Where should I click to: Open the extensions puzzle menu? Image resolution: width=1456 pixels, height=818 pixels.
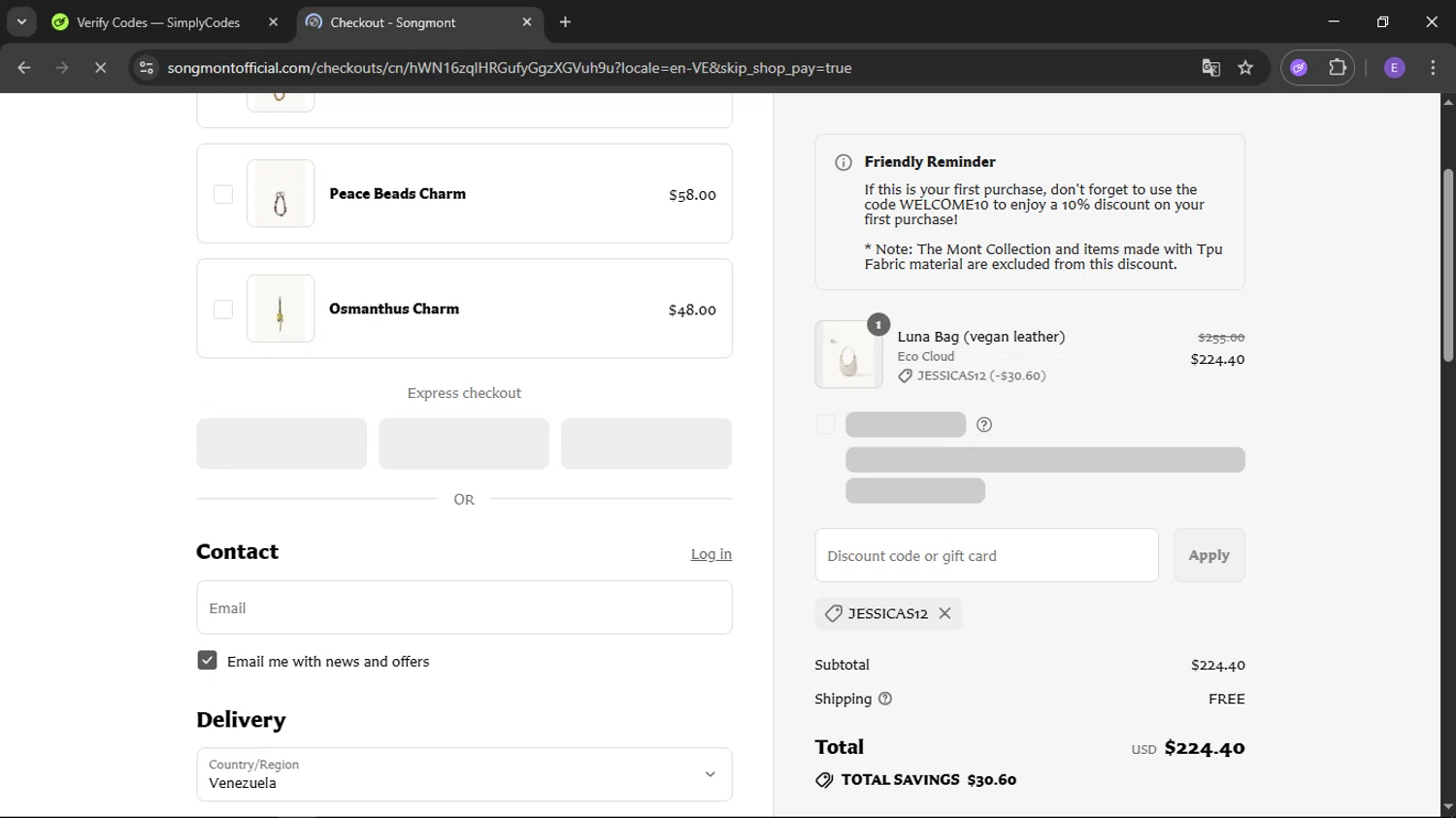coord(1338,68)
